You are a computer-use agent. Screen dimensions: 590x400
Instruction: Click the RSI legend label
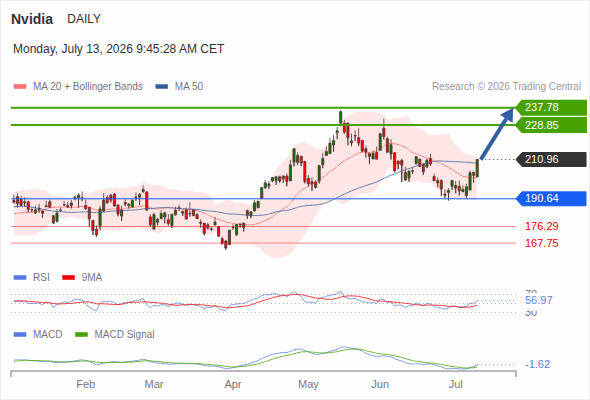coord(41,278)
